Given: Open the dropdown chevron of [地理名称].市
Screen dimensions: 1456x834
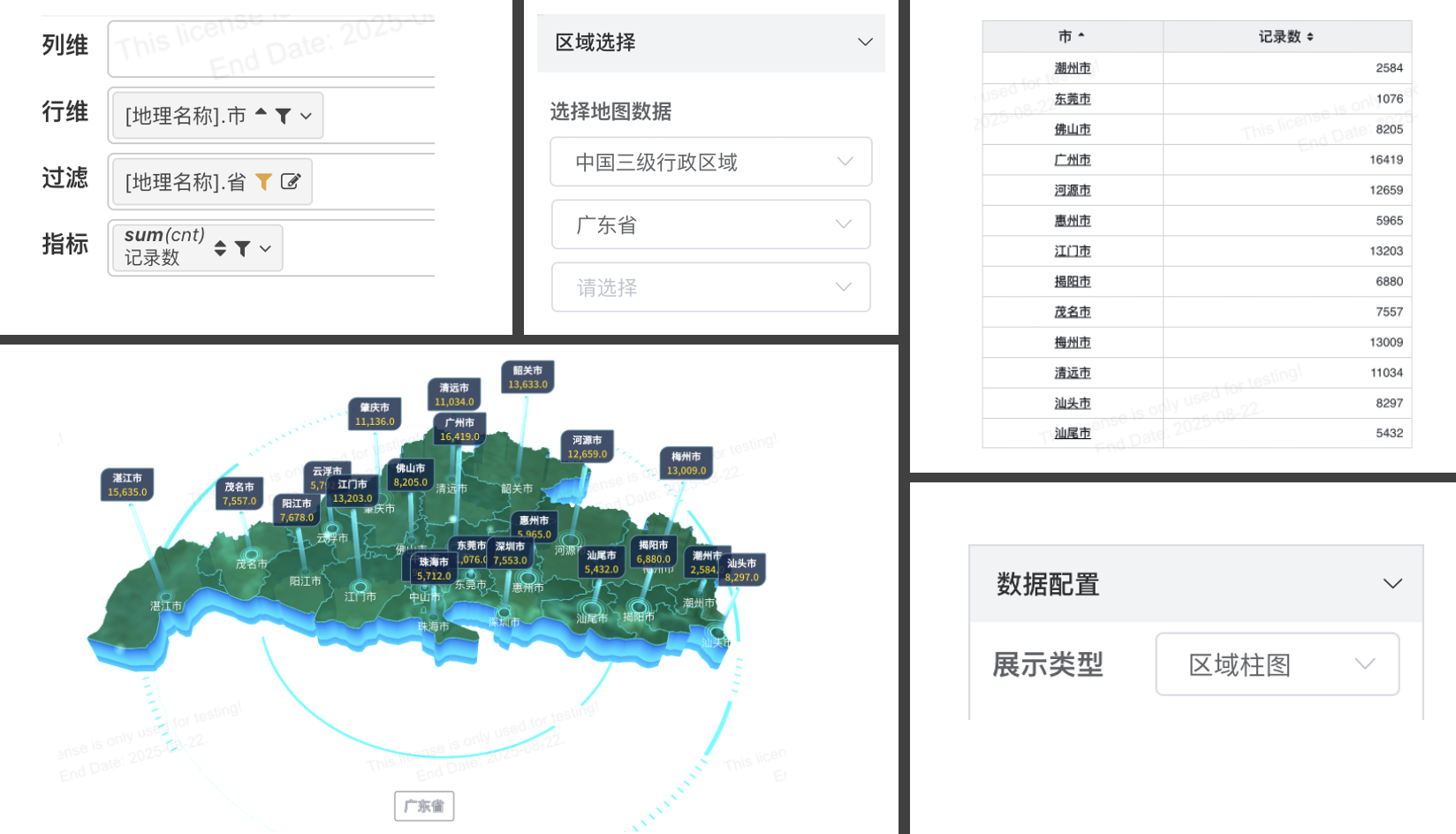Looking at the screenshot, I should [306, 116].
